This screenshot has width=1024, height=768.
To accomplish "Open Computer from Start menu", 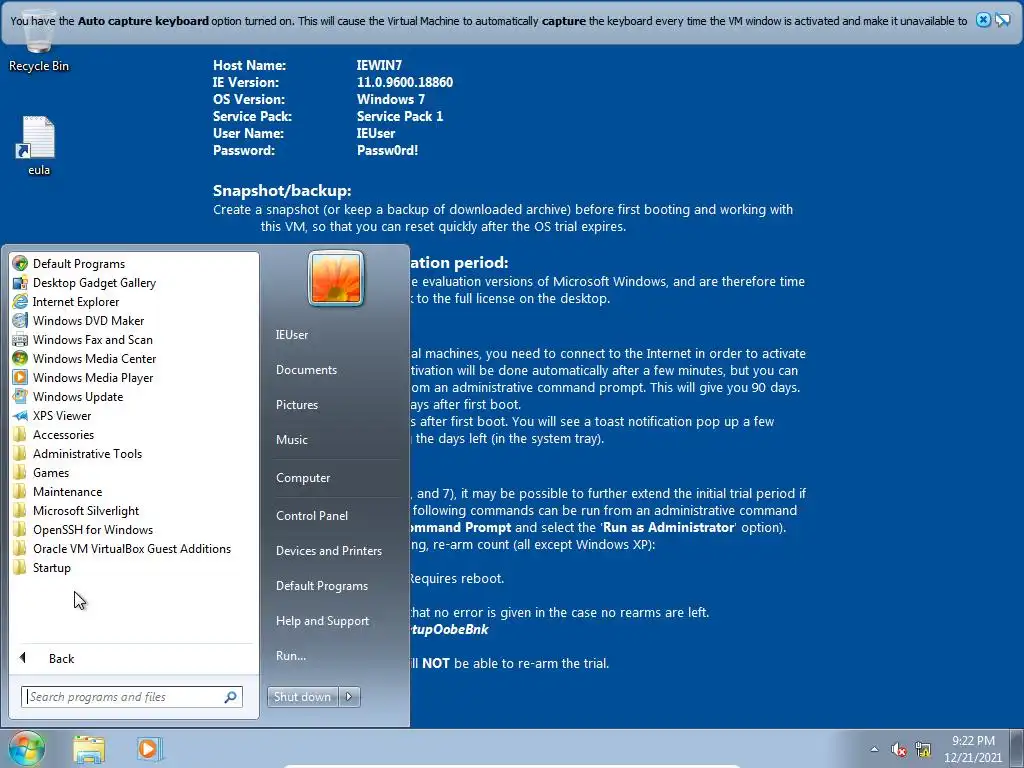I will click(303, 478).
